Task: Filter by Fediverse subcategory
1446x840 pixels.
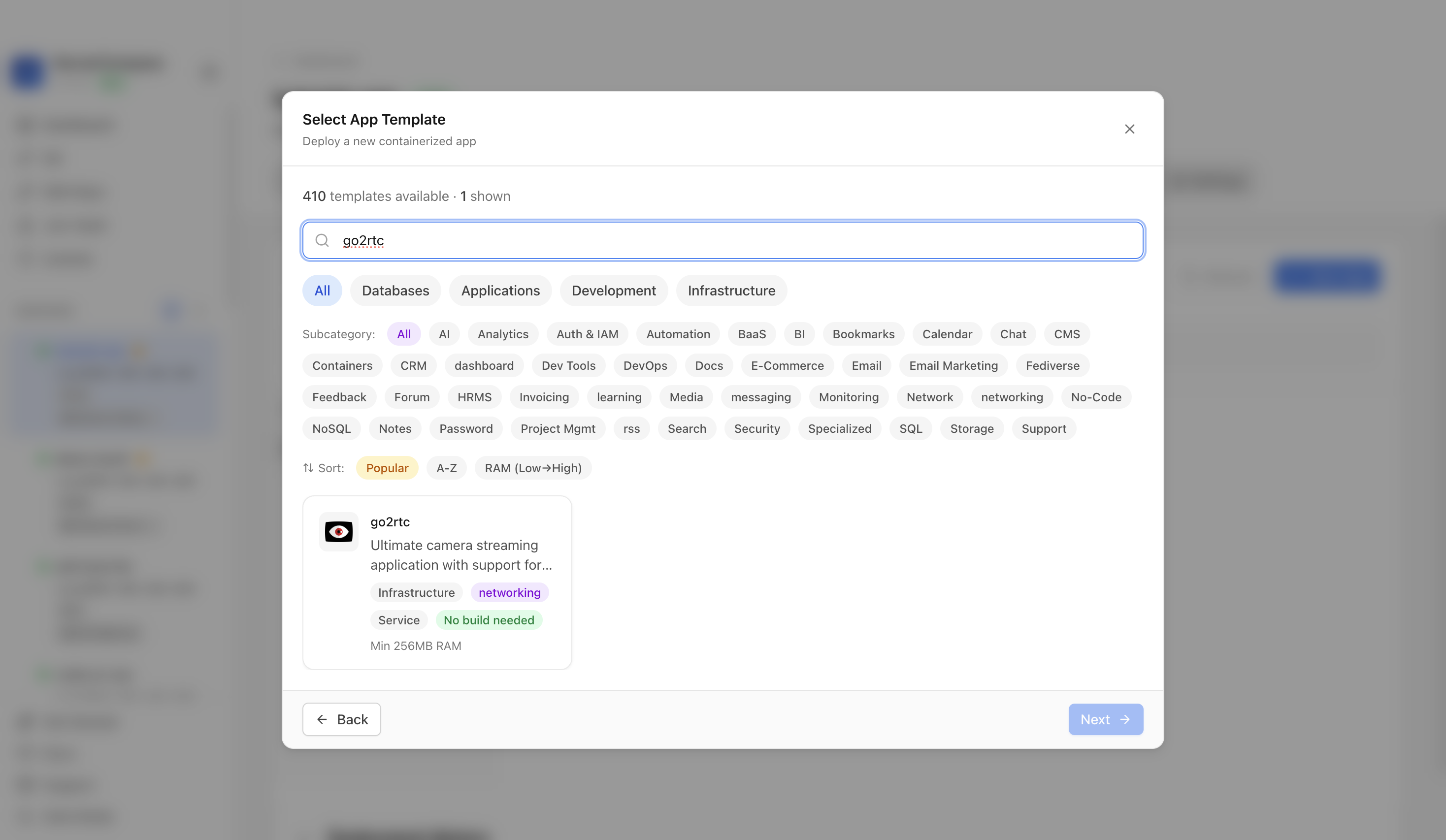Action: pyautogui.click(x=1052, y=365)
